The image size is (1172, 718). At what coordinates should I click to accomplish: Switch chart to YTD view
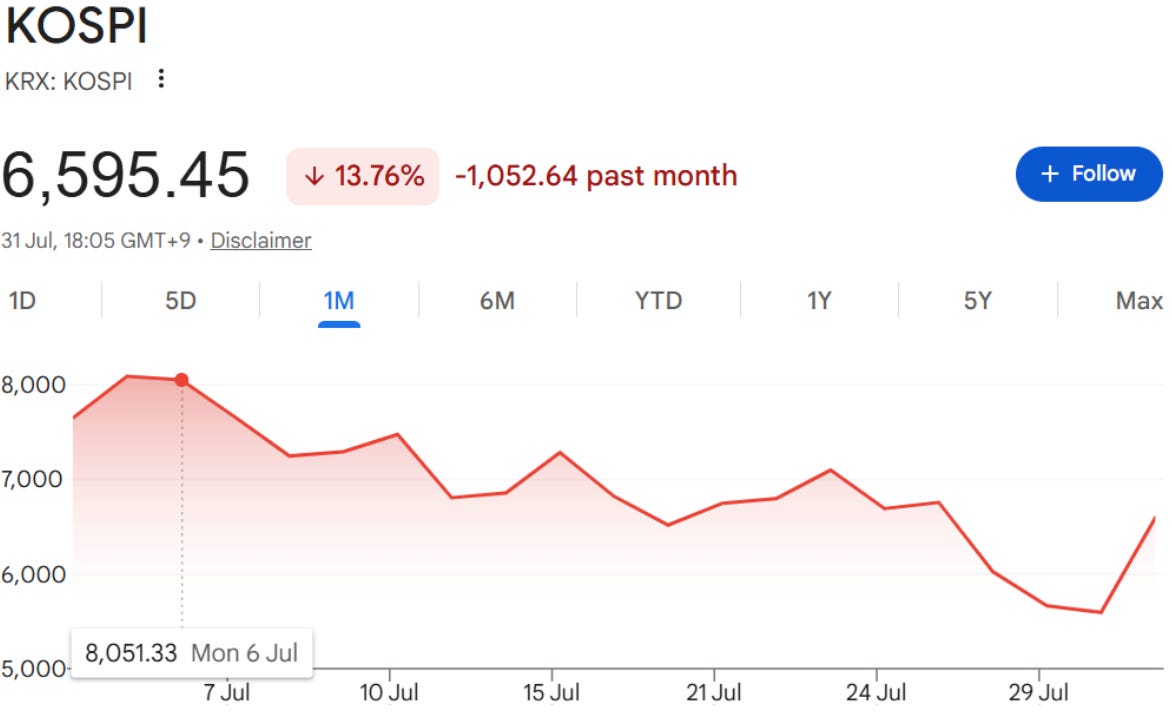pos(658,301)
